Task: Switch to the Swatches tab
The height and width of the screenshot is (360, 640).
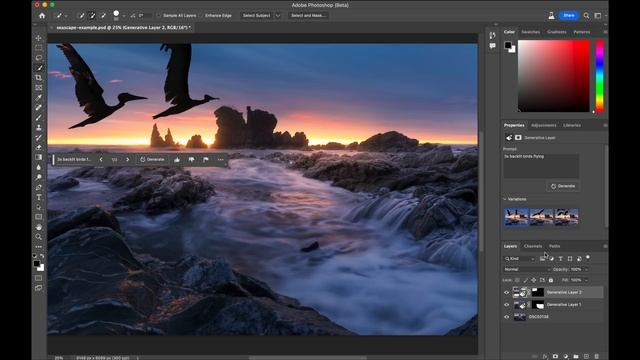Action: 531,32
